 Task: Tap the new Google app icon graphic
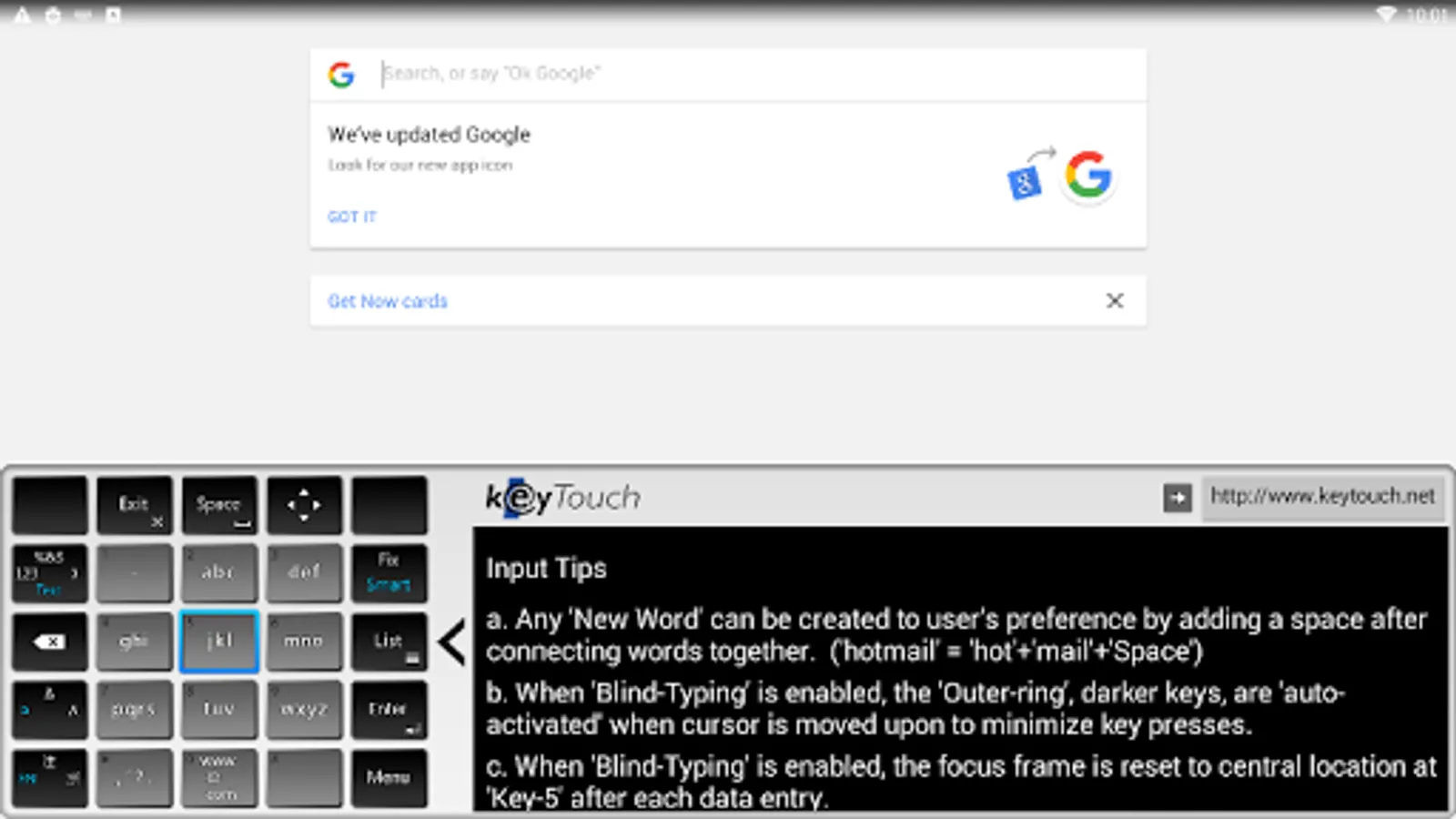click(1088, 175)
